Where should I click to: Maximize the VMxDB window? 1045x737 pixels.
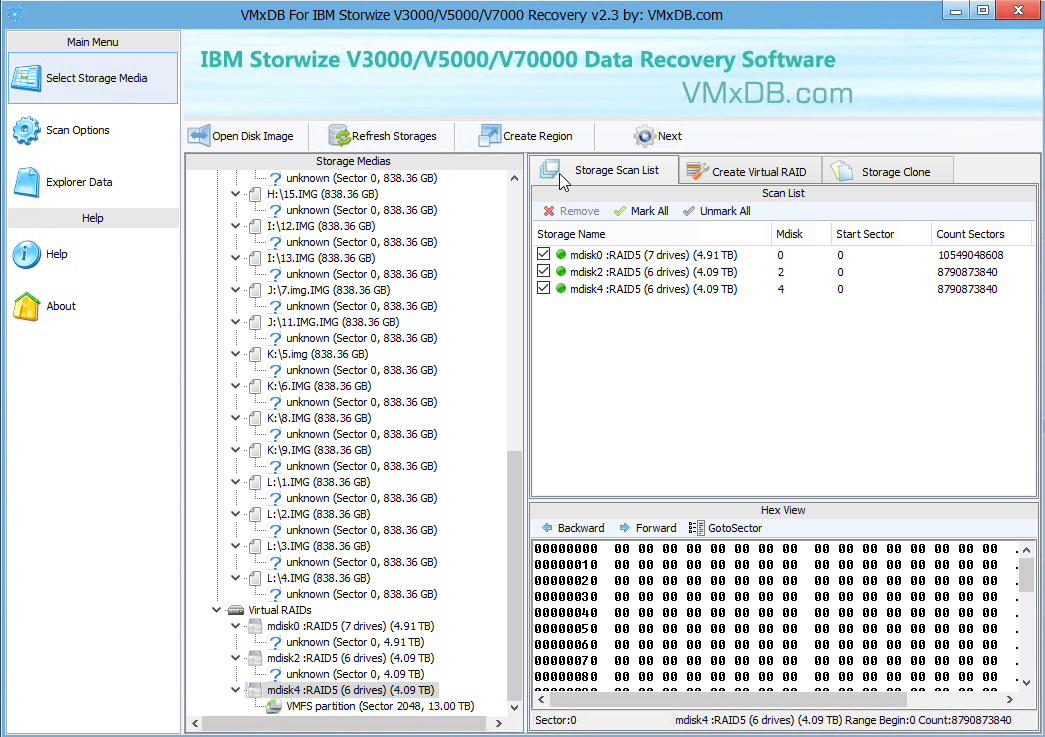(x=983, y=10)
